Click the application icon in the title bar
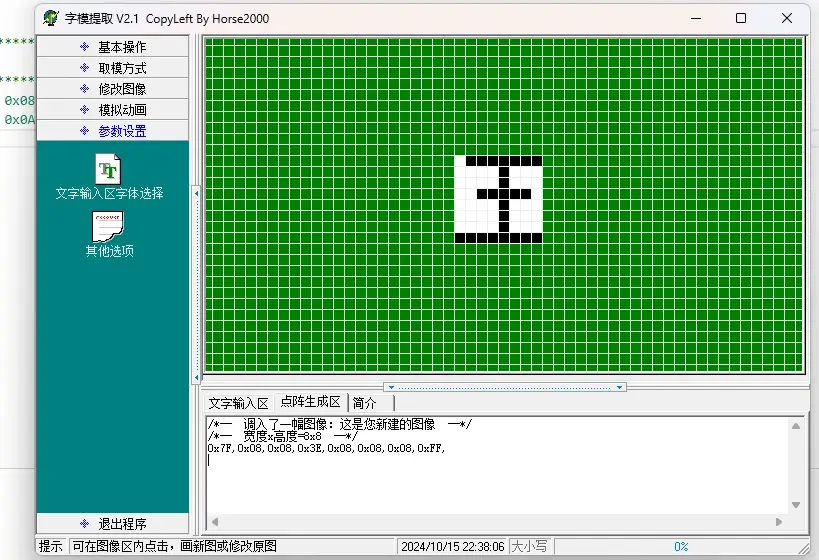The height and width of the screenshot is (560, 819). (51, 18)
